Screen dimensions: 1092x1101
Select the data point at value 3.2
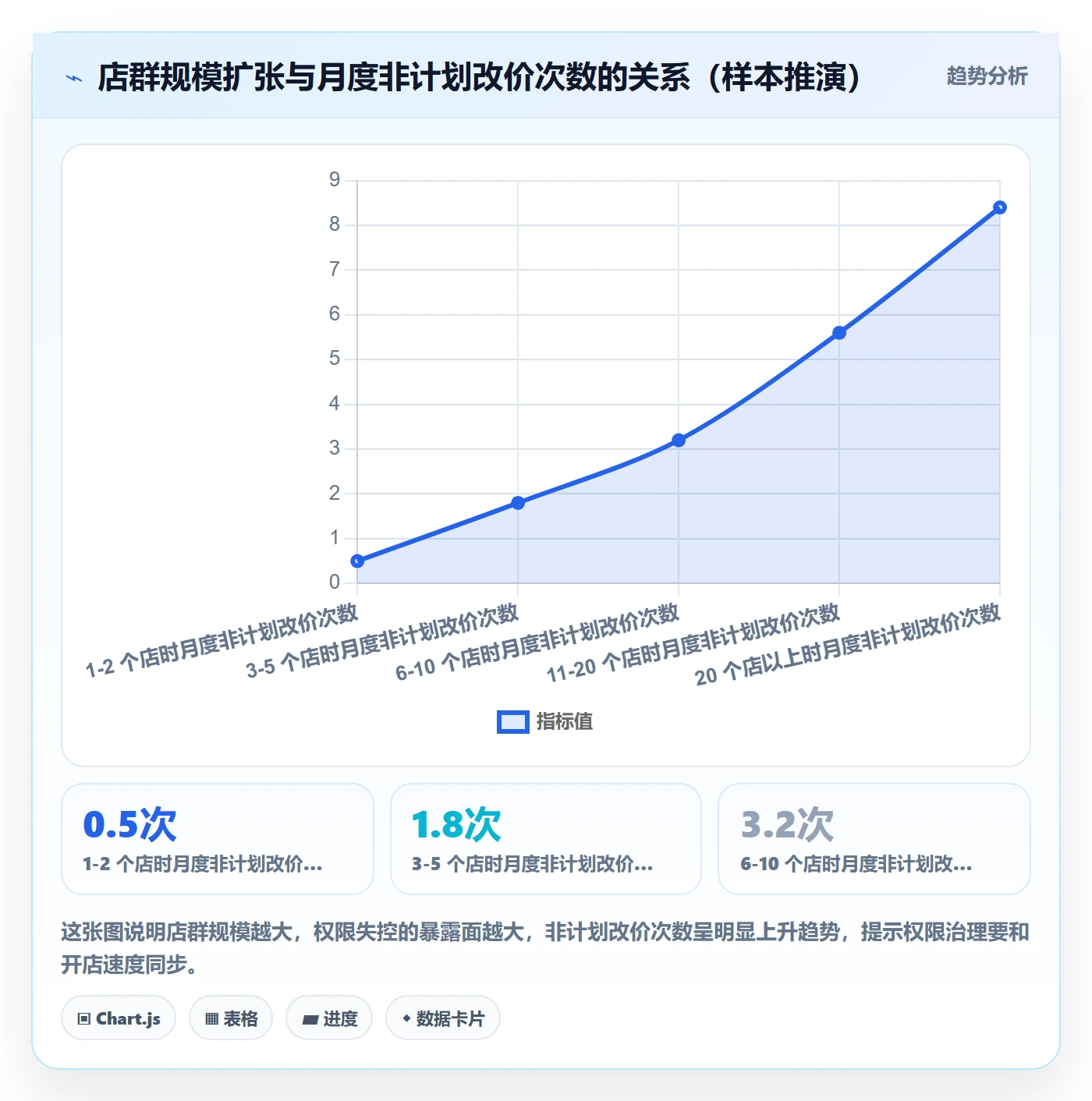[679, 441]
